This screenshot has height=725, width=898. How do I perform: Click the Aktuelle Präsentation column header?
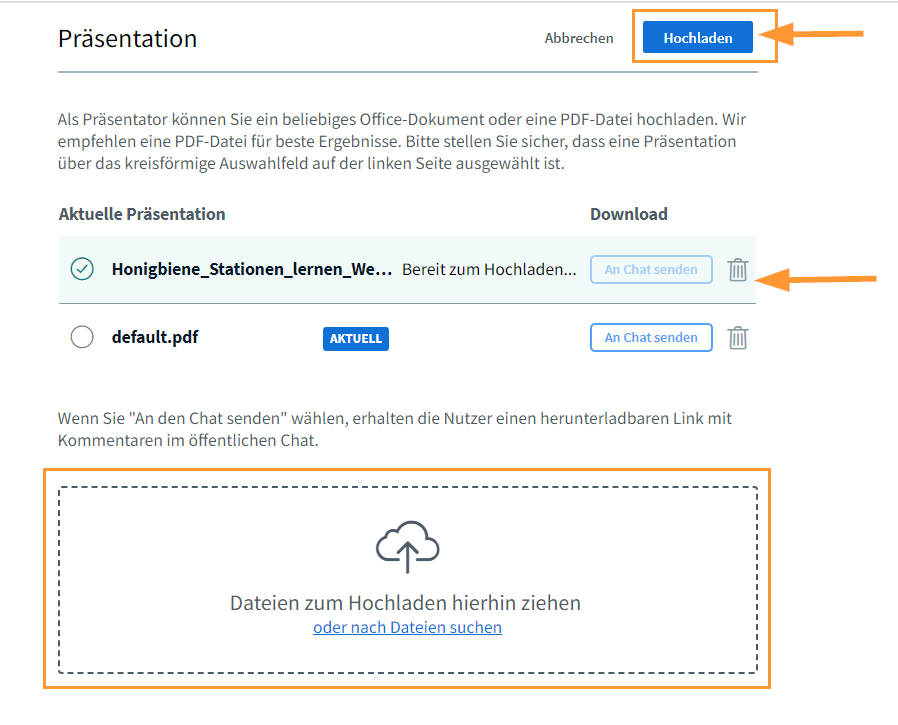pos(142,214)
